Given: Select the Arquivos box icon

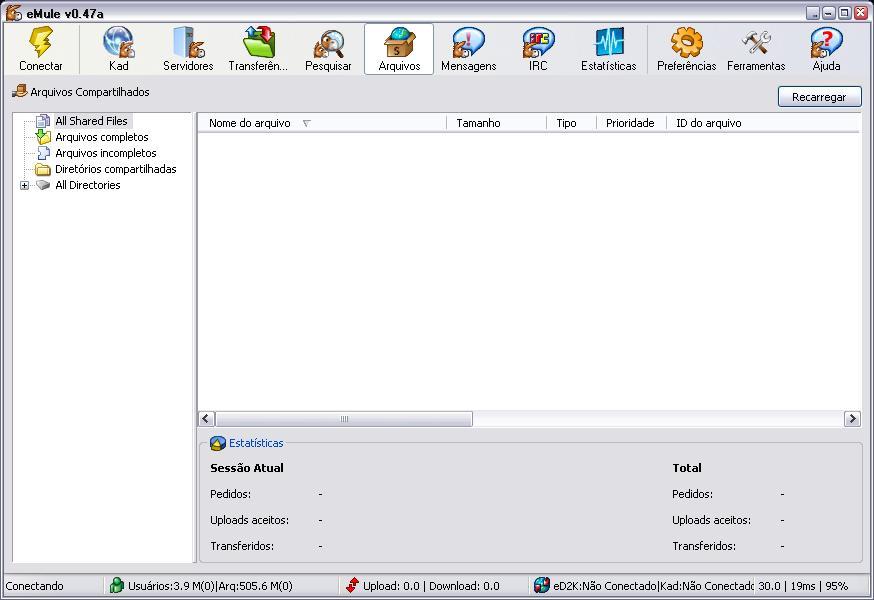Looking at the screenshot, I should pos(399,42).
